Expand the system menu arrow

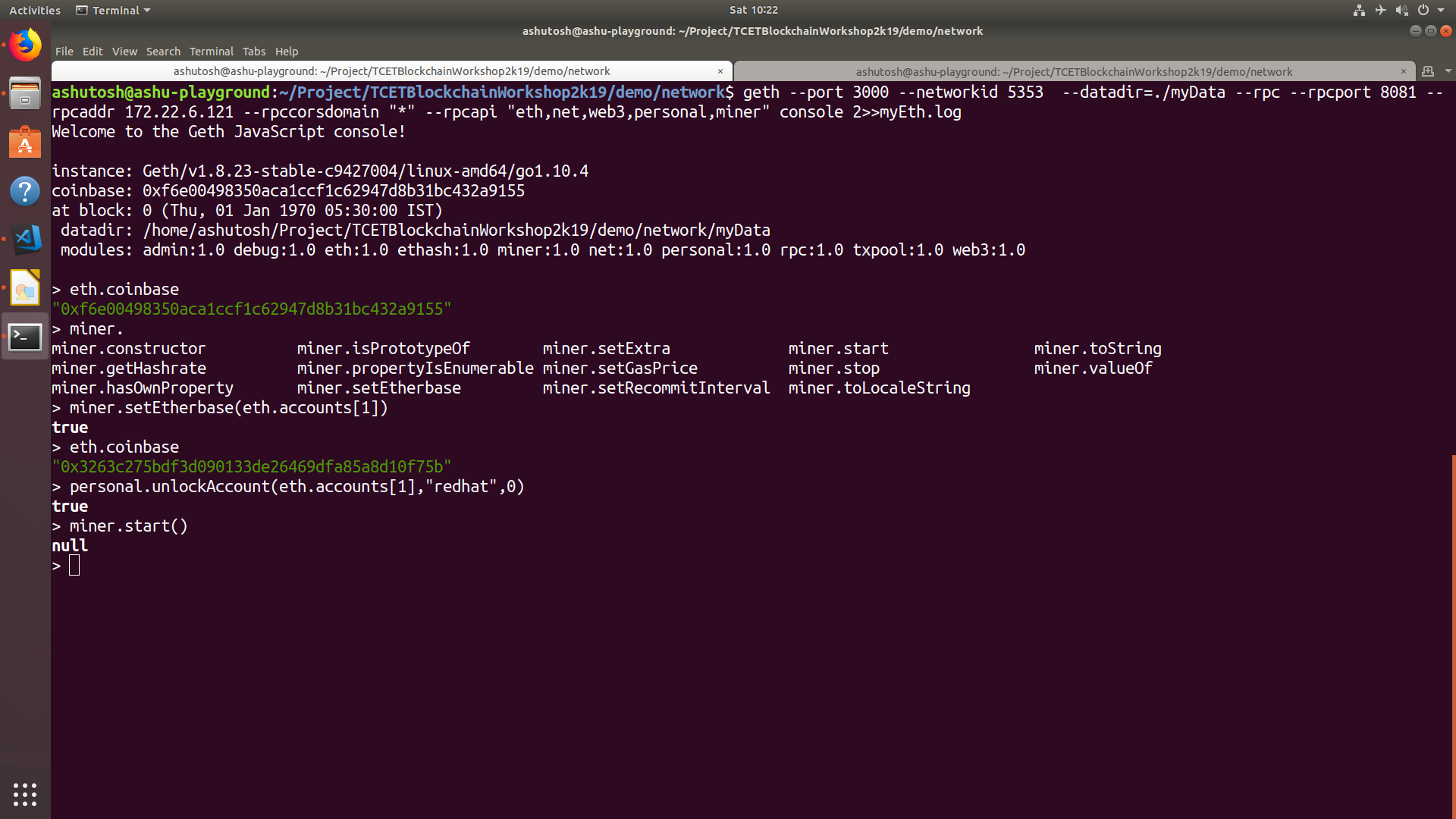pos(1441,10)
